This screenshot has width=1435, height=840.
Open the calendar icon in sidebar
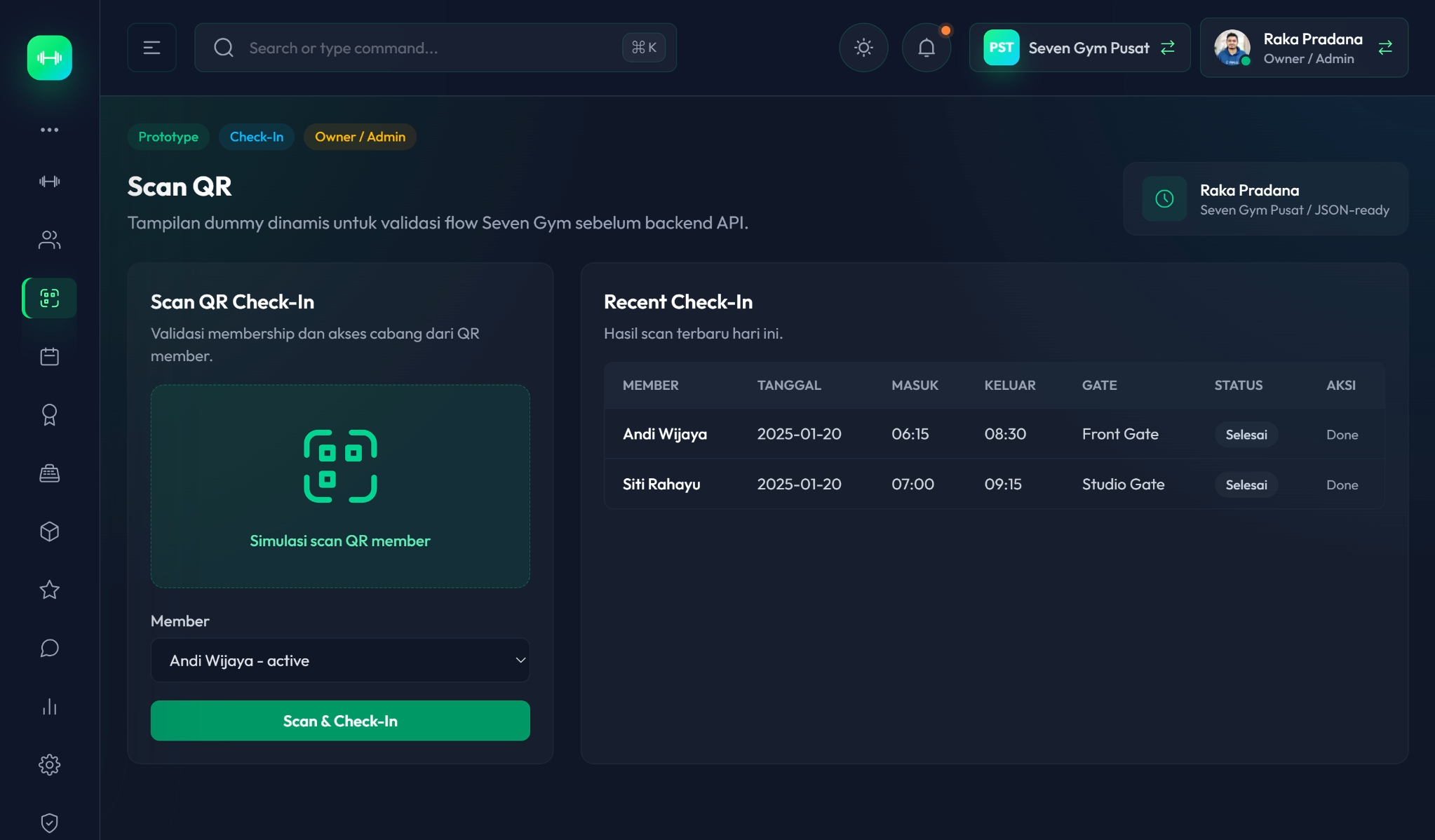pos(49,356)
